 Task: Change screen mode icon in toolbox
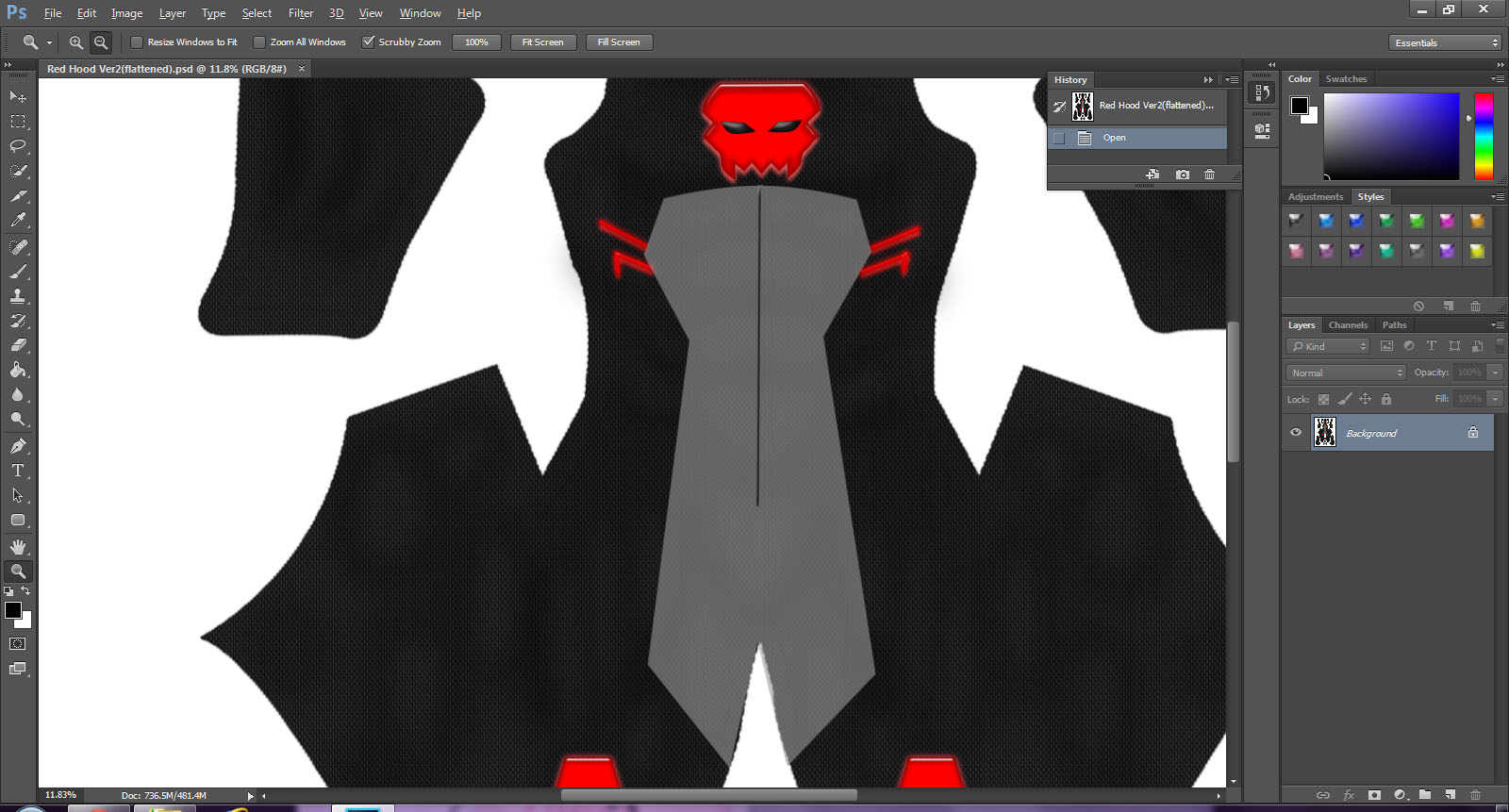17,669
